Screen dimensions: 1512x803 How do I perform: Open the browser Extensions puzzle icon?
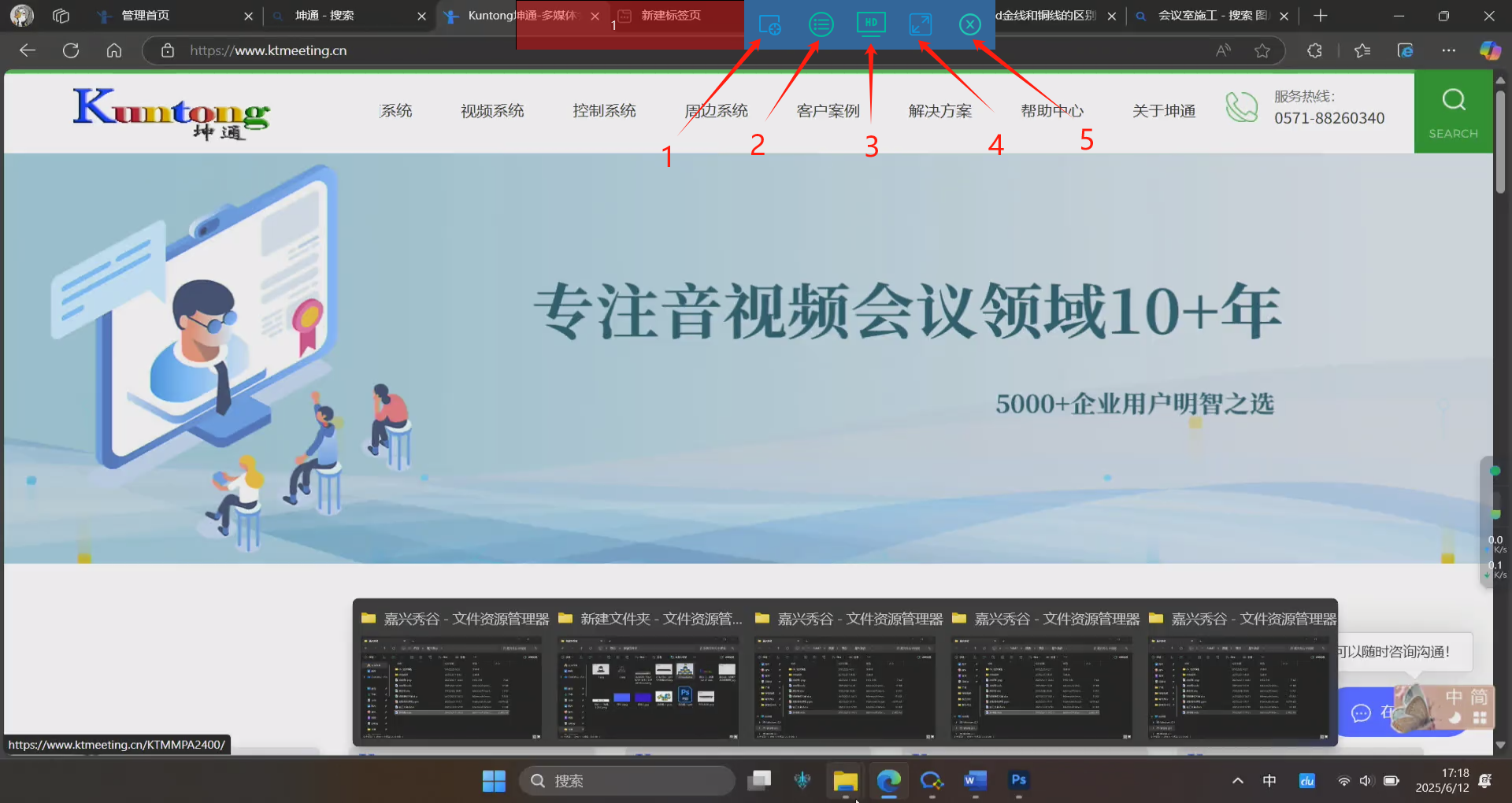click(x=1314, y=50)
